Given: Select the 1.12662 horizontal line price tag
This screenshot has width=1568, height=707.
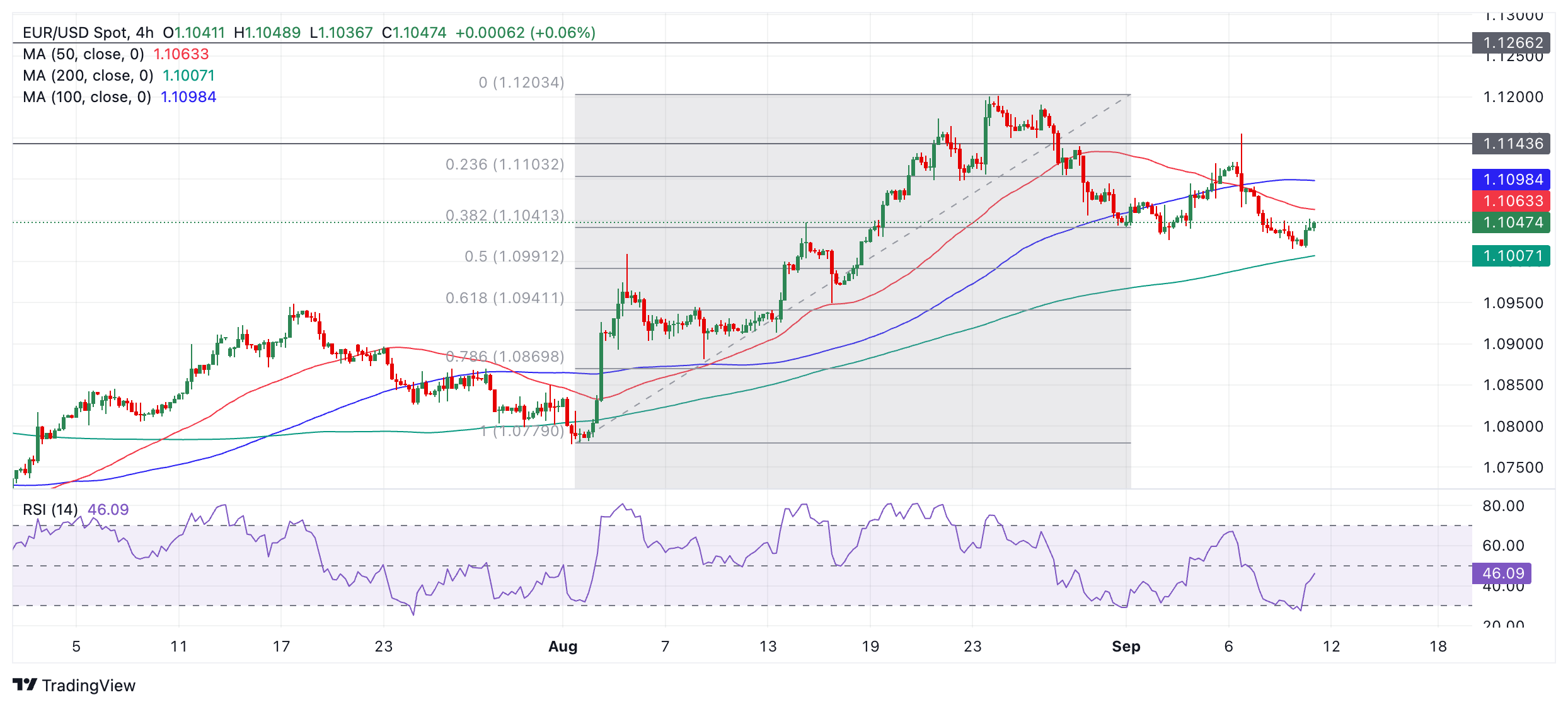Looking at the screenshot, I should click(1510, 43).
